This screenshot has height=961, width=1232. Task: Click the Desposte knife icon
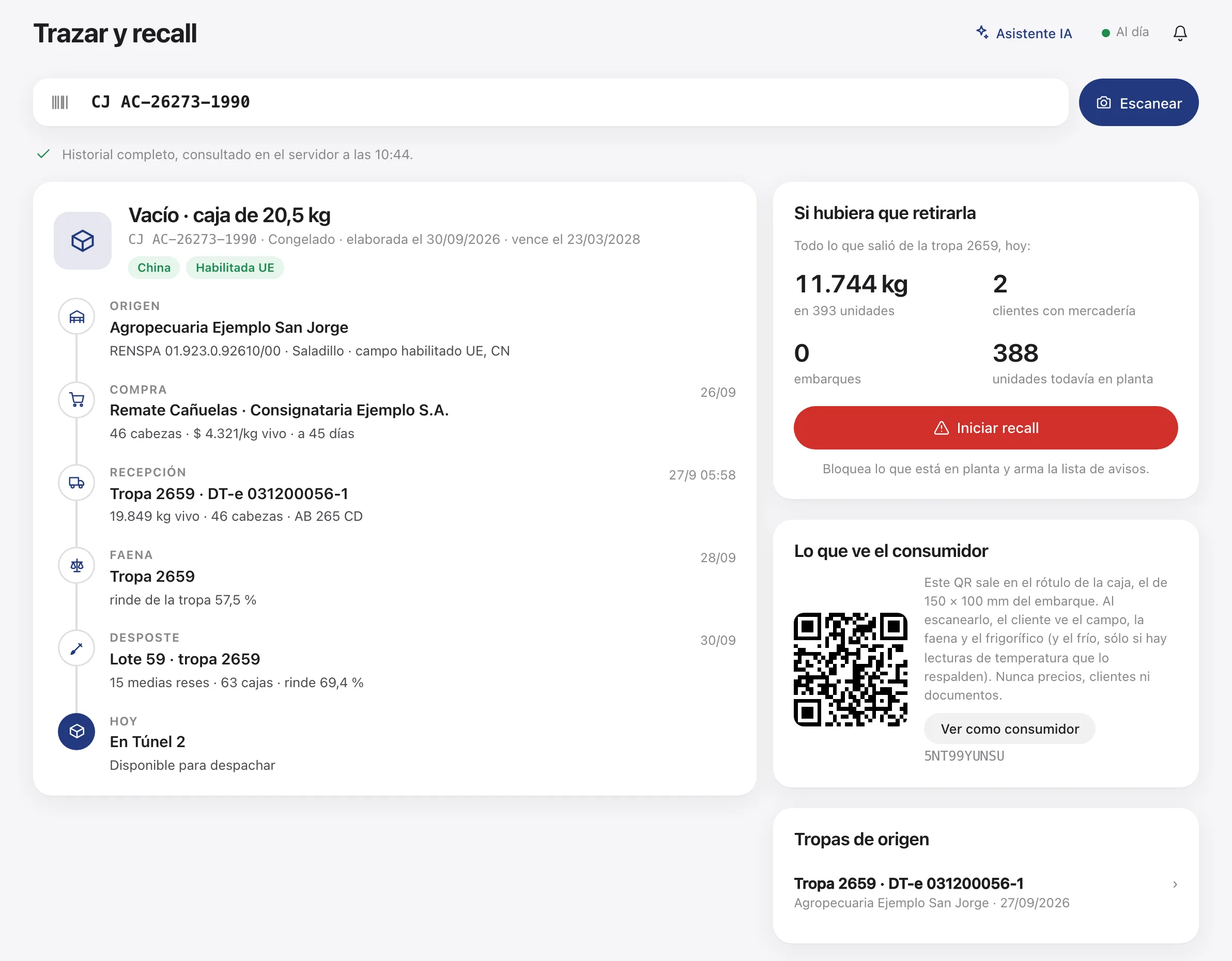click(x=76, y=648)
